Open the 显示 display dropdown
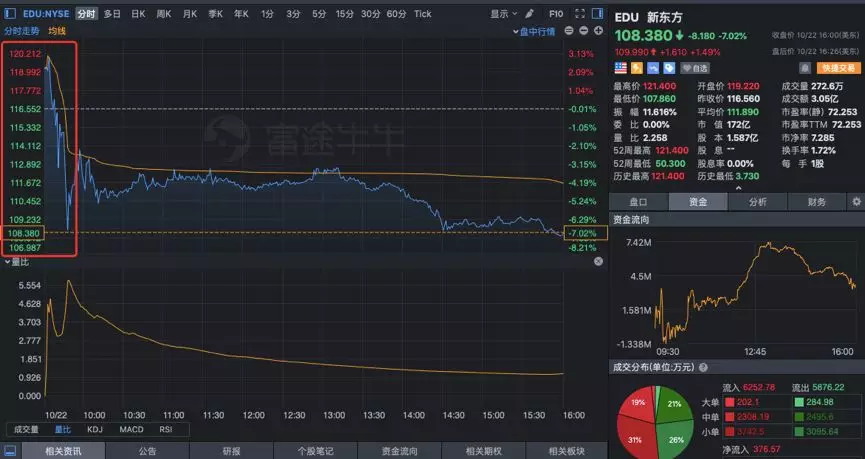 point(504,14)
